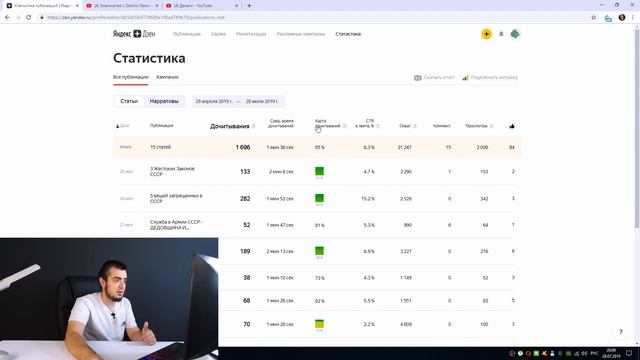This screenshot has width=640, height=360.
Task: Open the Карма navigation item
Action: 218,34
